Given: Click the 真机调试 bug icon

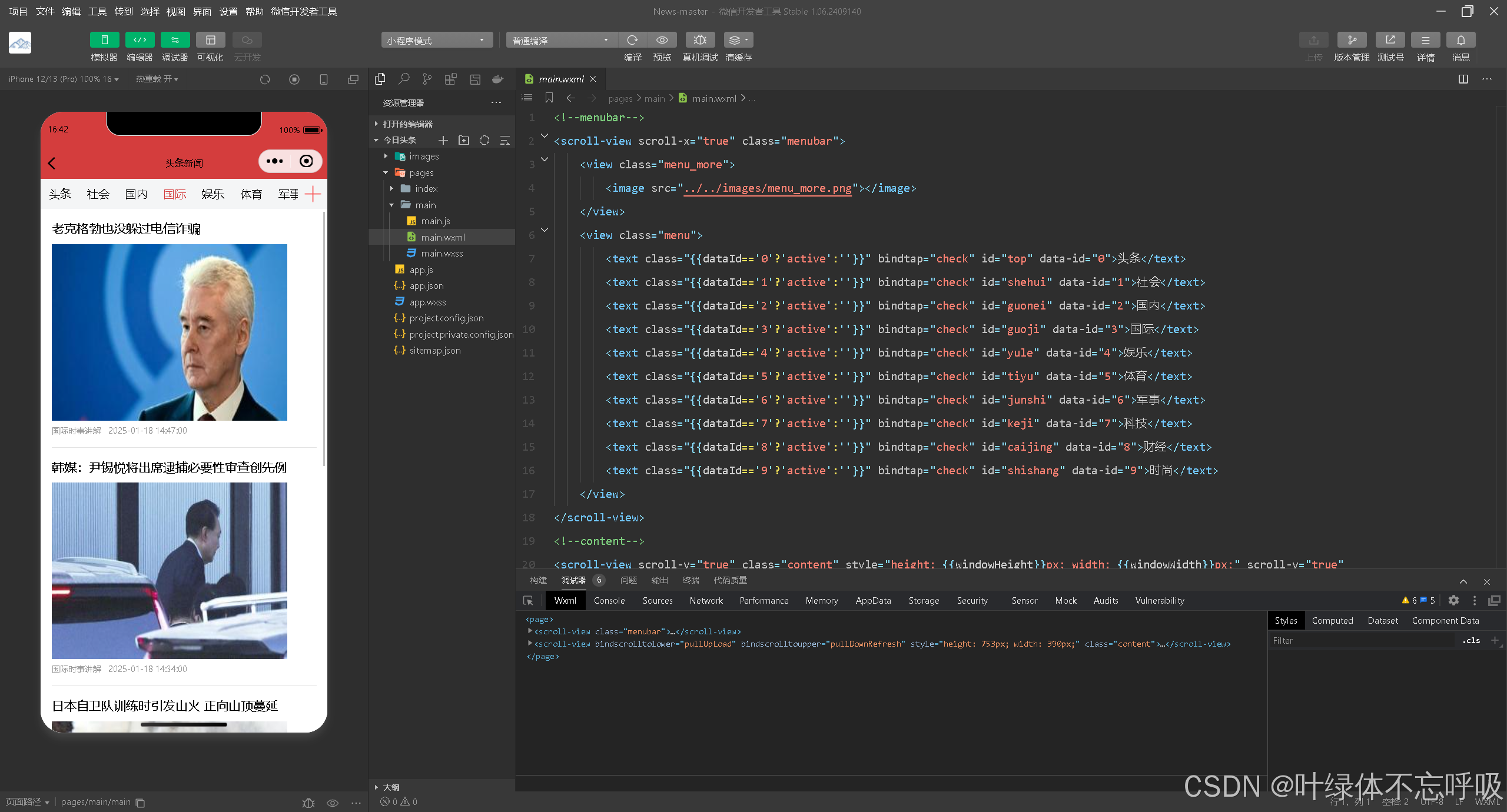Looking at the screenshot, I should pyautogui.click(x=700, y=40).
